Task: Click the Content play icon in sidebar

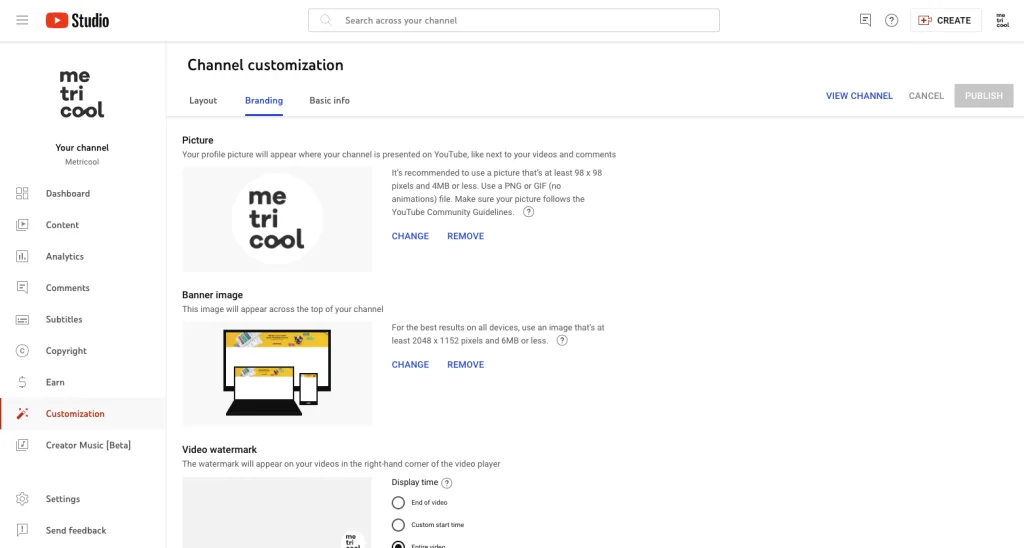Action: click(22, 225)
